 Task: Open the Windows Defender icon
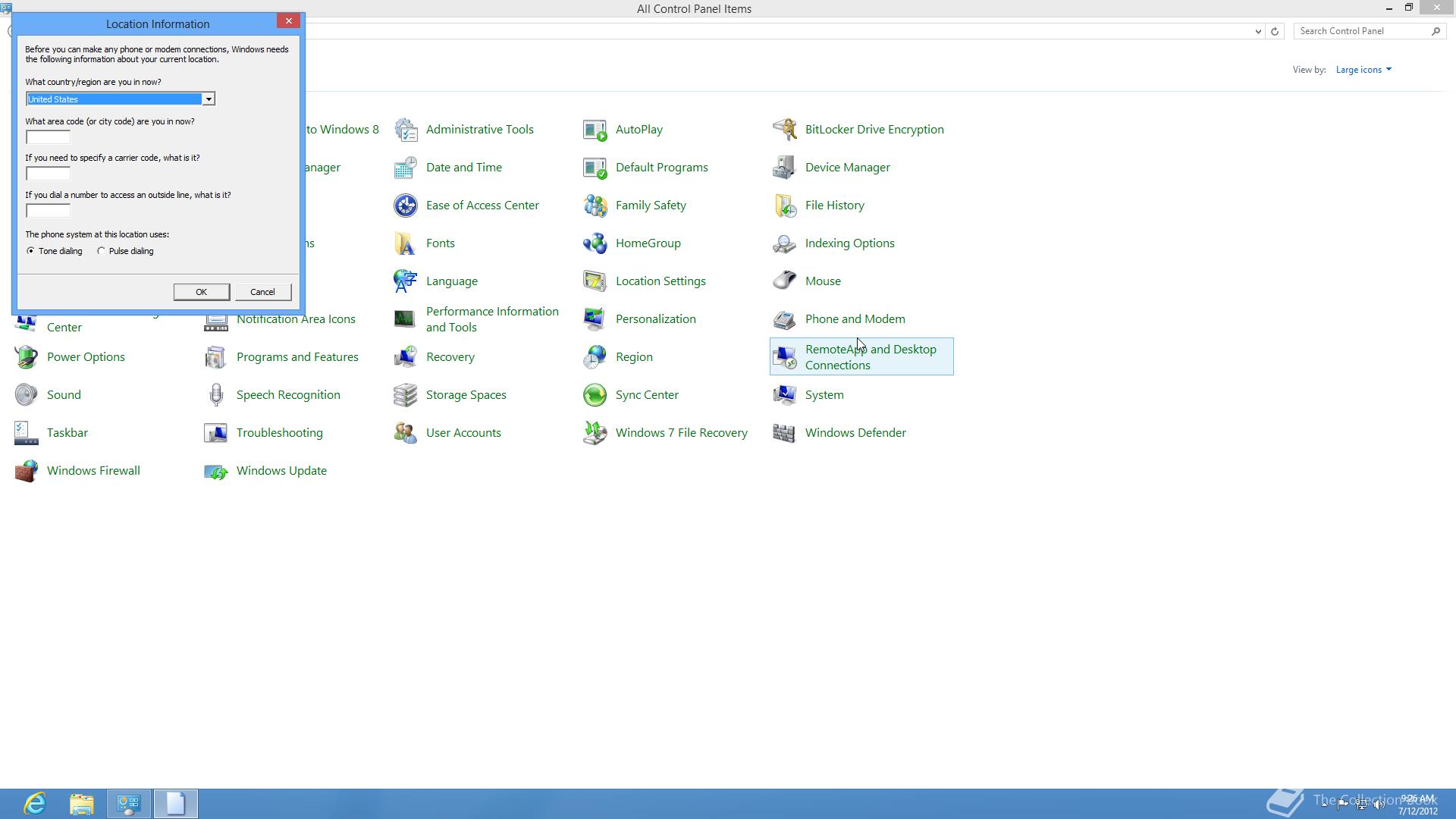[x=785, y=433]
